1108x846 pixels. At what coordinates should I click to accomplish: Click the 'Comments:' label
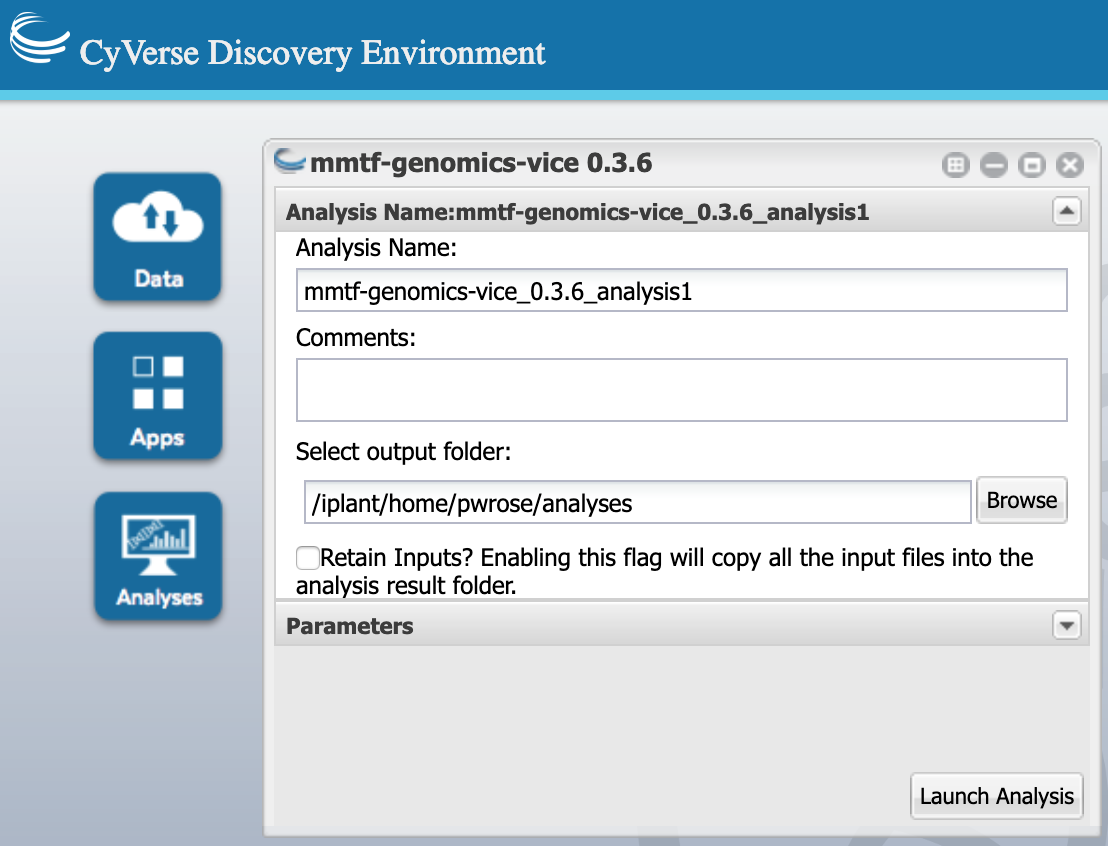coord(355,338)
